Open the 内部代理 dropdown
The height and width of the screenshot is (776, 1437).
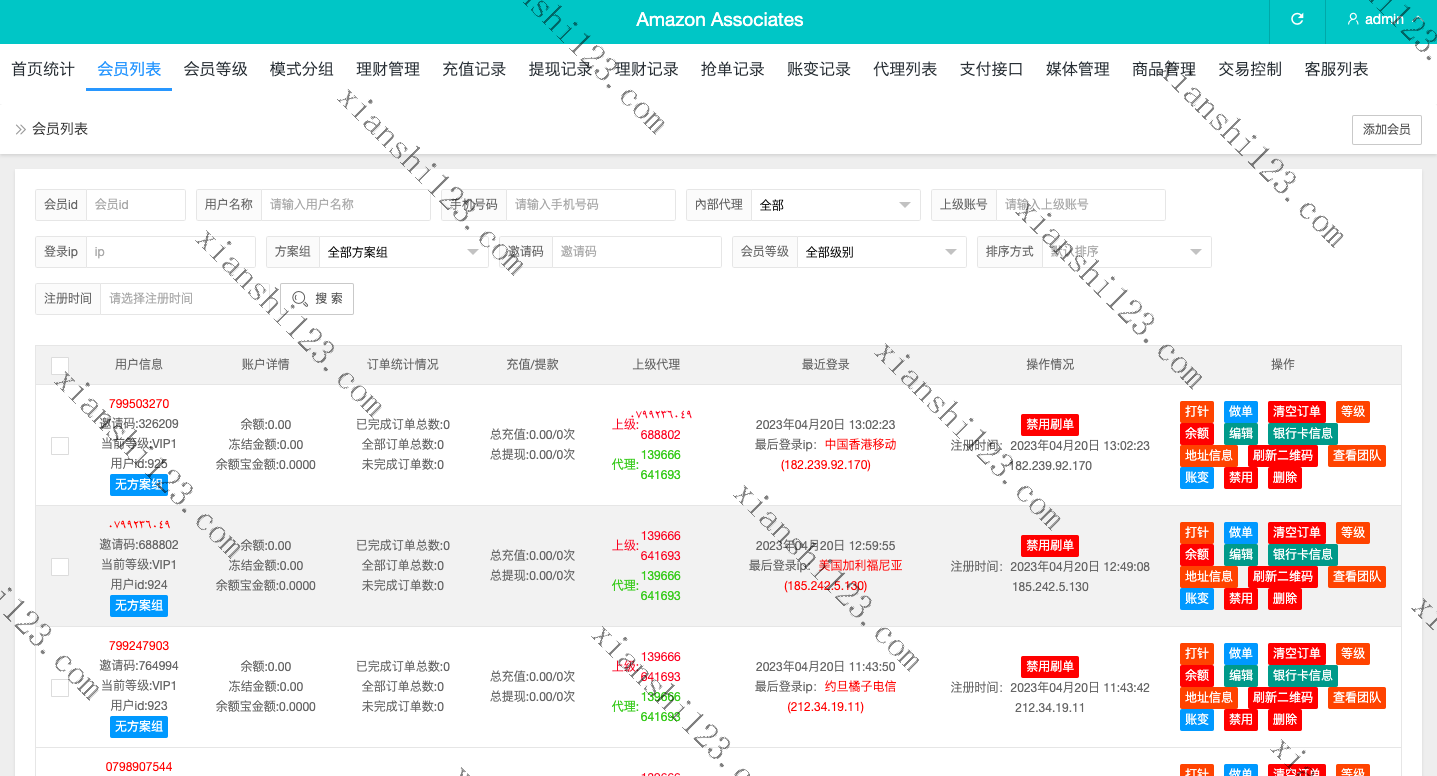click(835, 205)
